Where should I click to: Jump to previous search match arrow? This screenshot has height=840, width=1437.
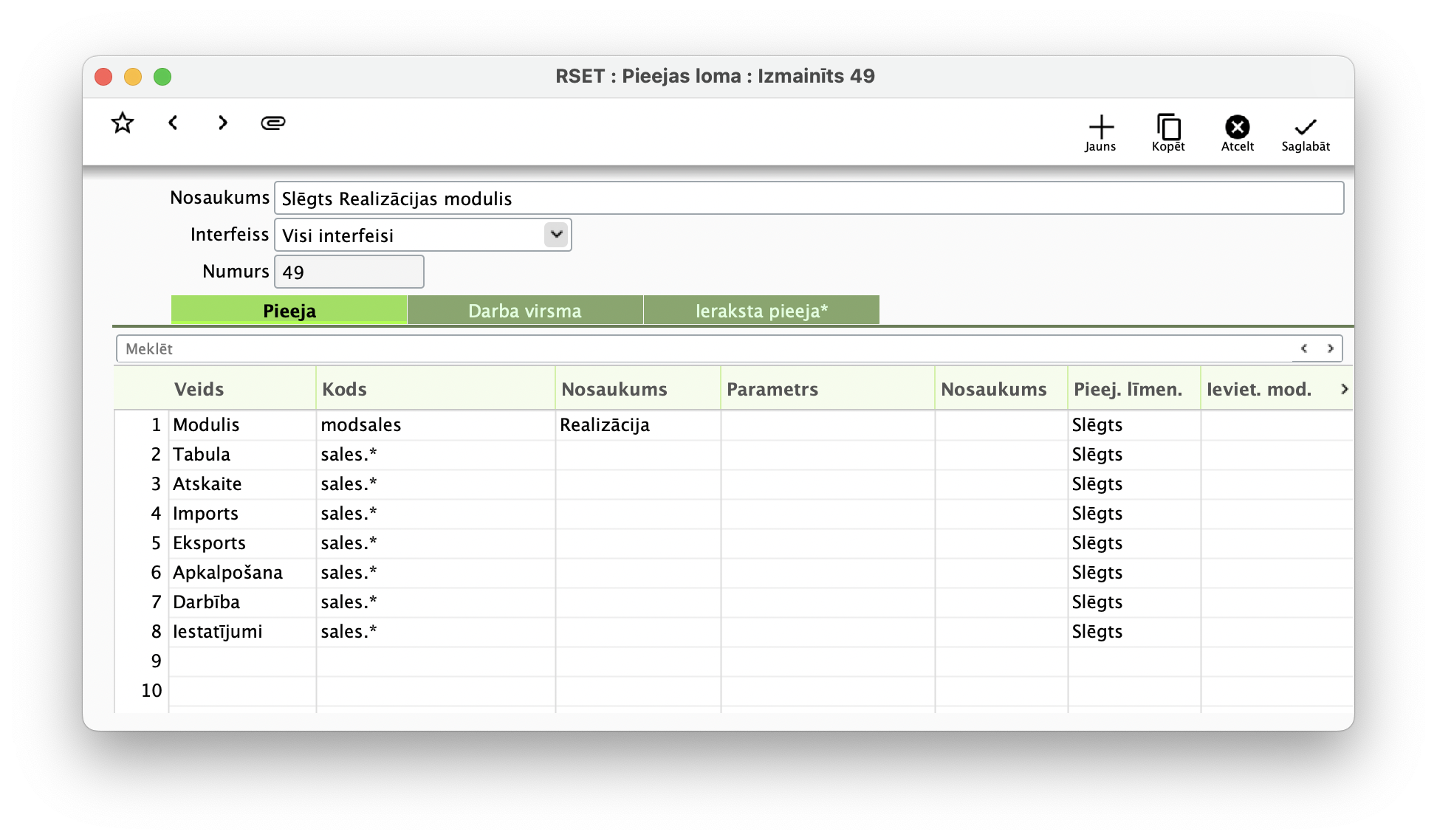[1304, 348]
